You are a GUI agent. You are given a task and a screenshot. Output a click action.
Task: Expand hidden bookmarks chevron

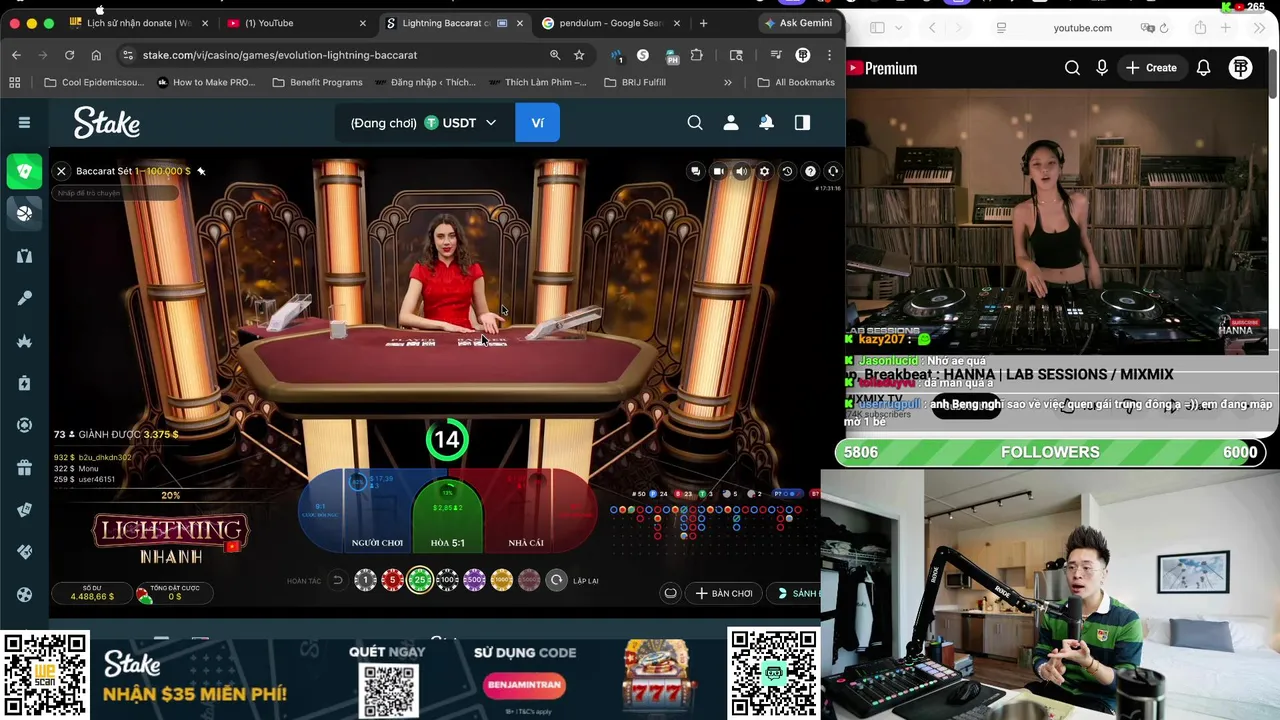[728, 82]
